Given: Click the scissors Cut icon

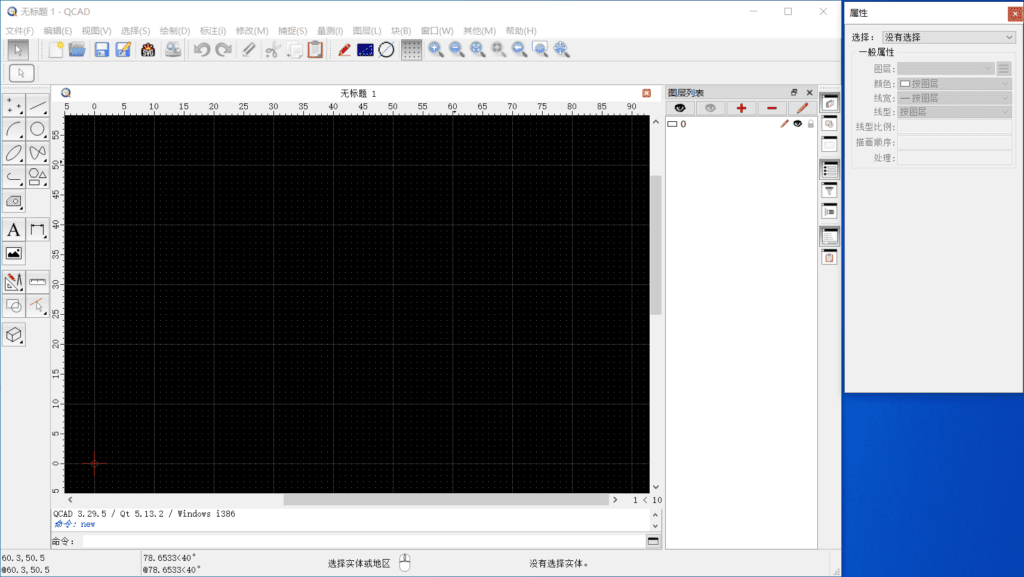Looking at the screenshot, I should [x=273, y=50].
